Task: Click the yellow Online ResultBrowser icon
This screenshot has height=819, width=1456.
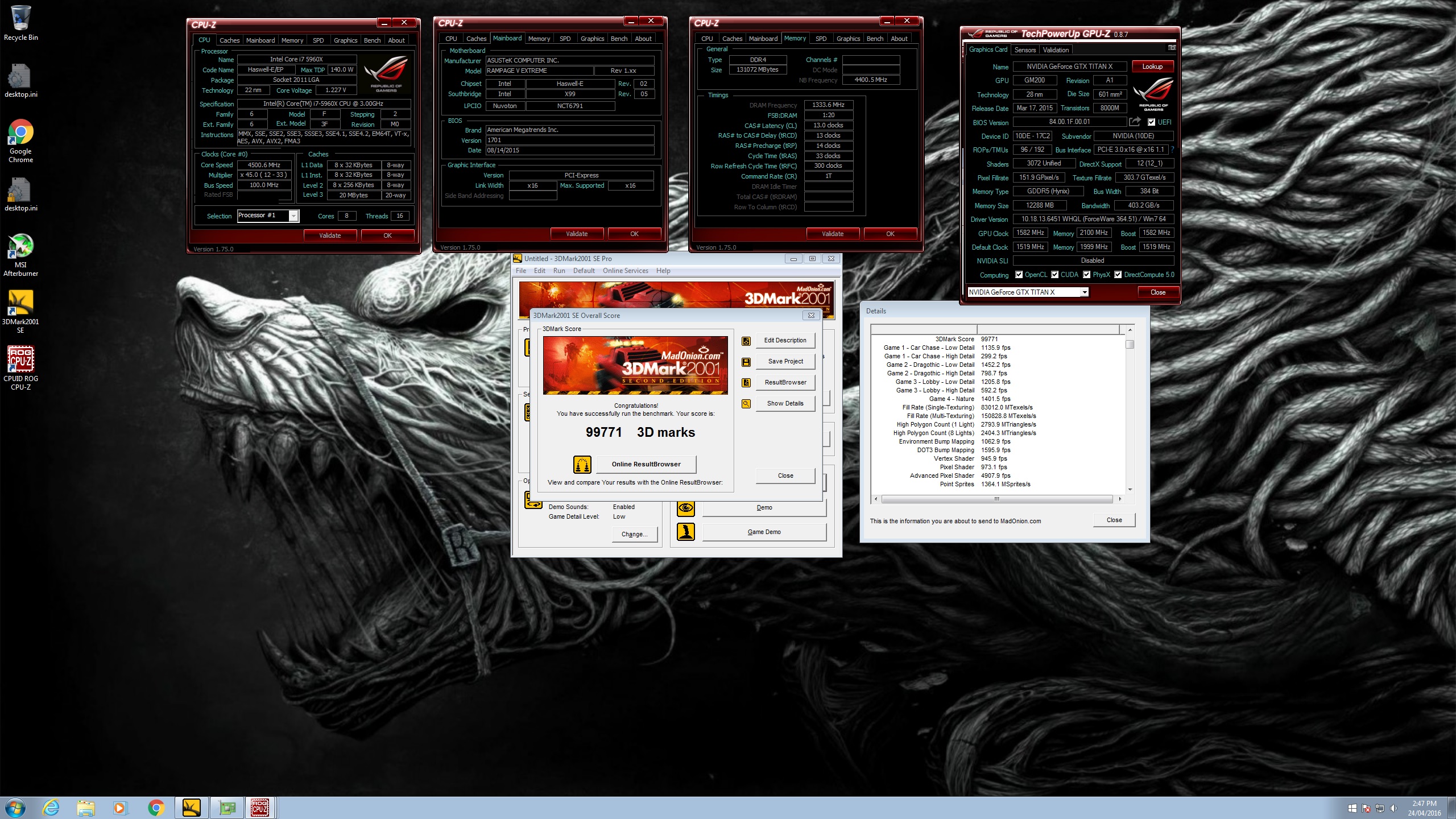Action: click(582, 465)
